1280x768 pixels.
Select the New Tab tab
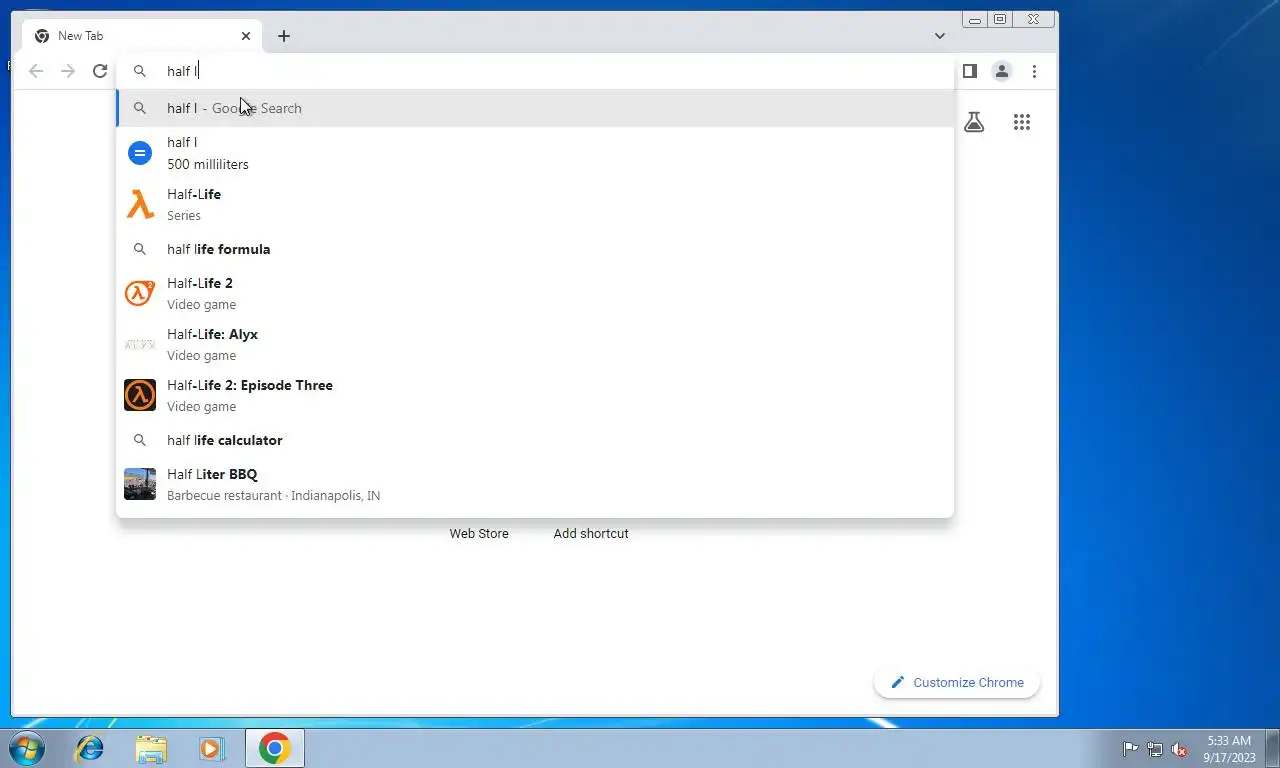tap(142, 36)
